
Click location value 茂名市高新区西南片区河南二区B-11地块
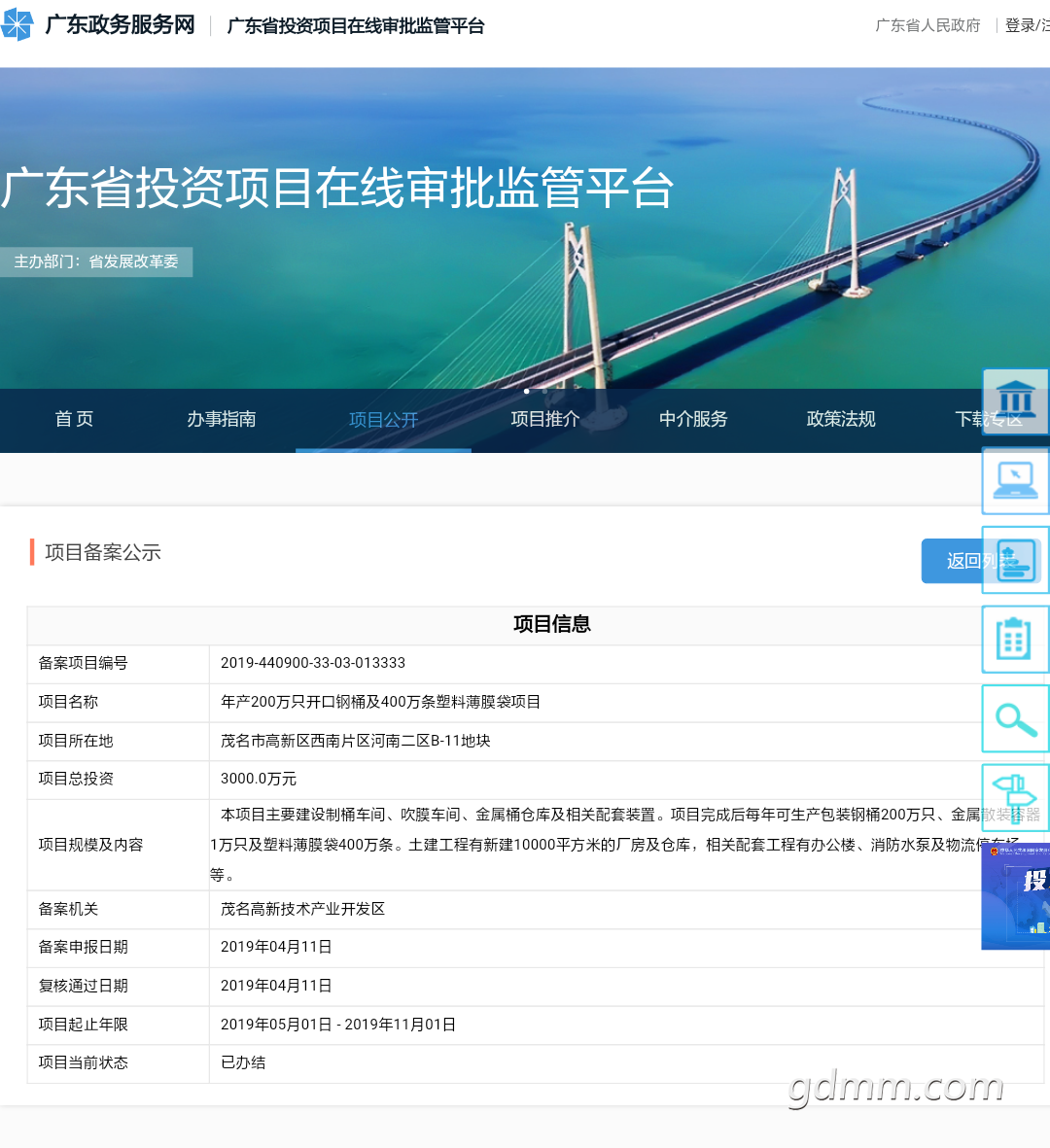pyautogui.click(x=355, y=740)
